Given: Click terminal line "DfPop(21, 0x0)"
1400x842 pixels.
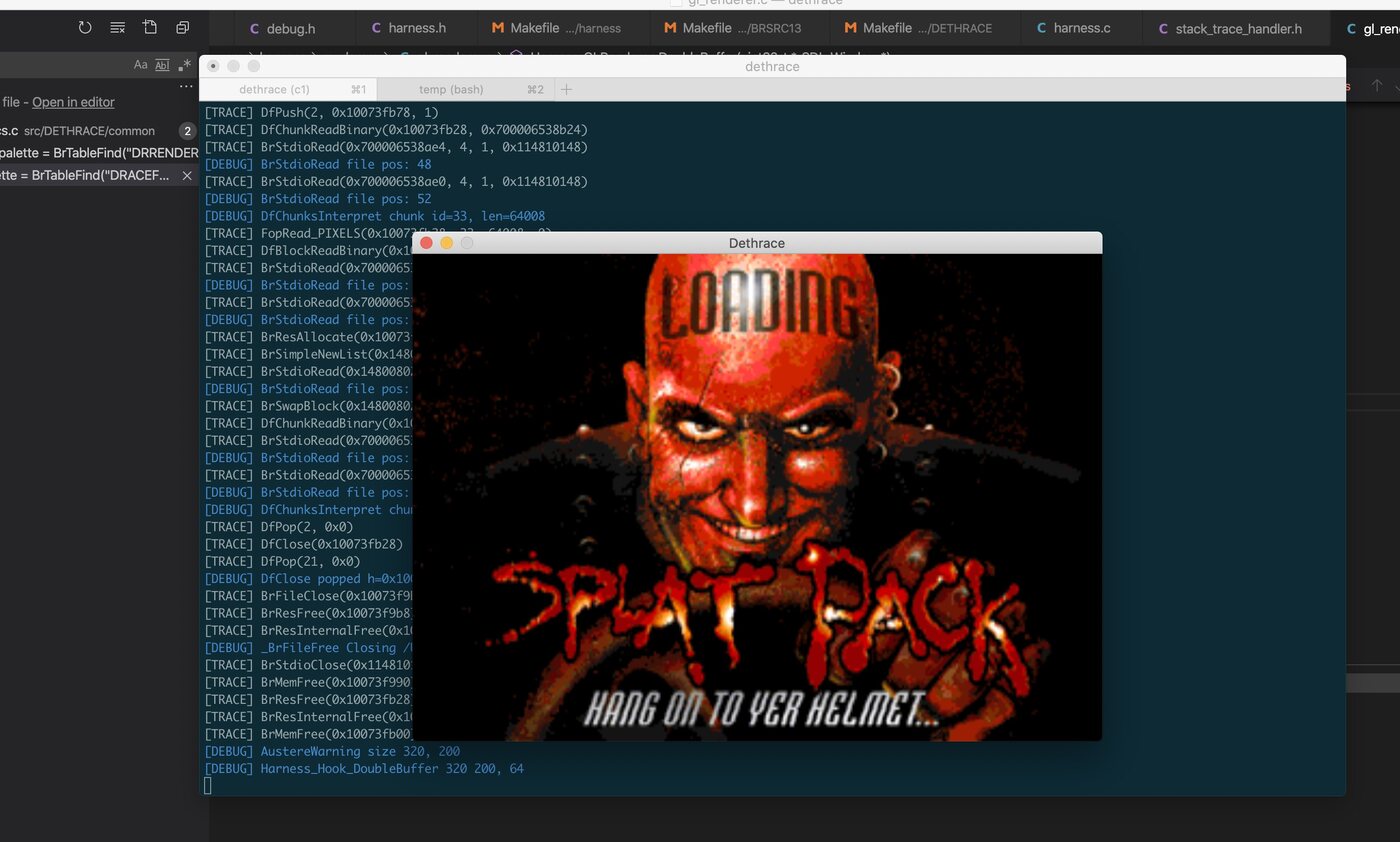Looking at the screenshot, I should coord(282,561).
